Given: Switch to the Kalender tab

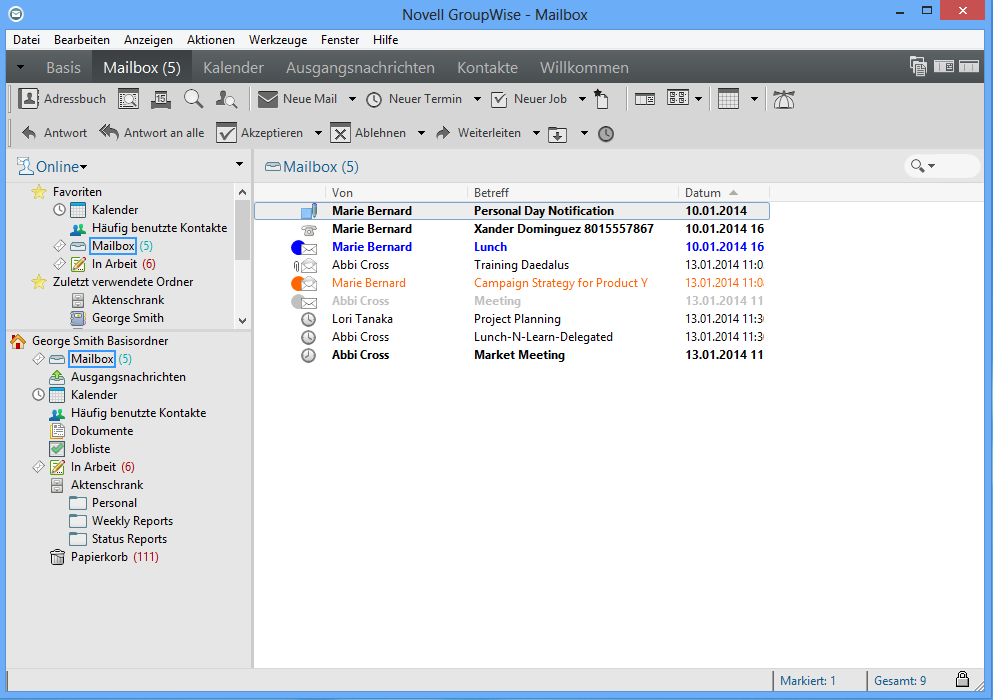Looking at the screenshot, I should 233,68.
